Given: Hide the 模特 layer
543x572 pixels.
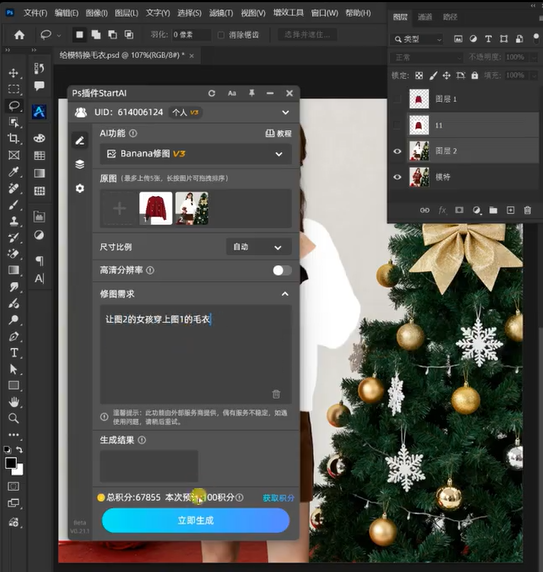Looking at the screenshot, I should coord(397,177).
